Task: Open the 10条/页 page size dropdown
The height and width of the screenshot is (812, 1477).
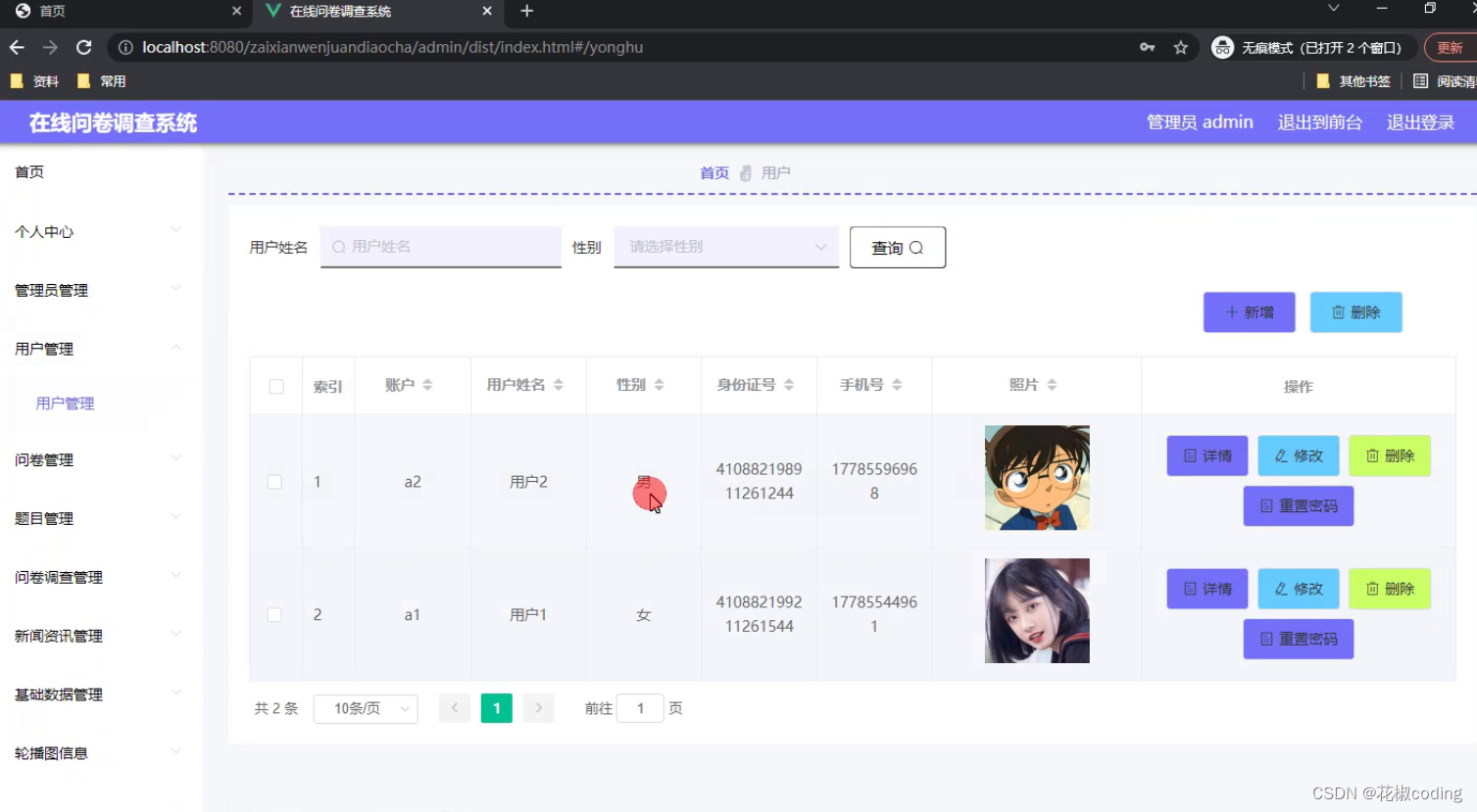Action: pyautogui.click(x=365, y=707)
